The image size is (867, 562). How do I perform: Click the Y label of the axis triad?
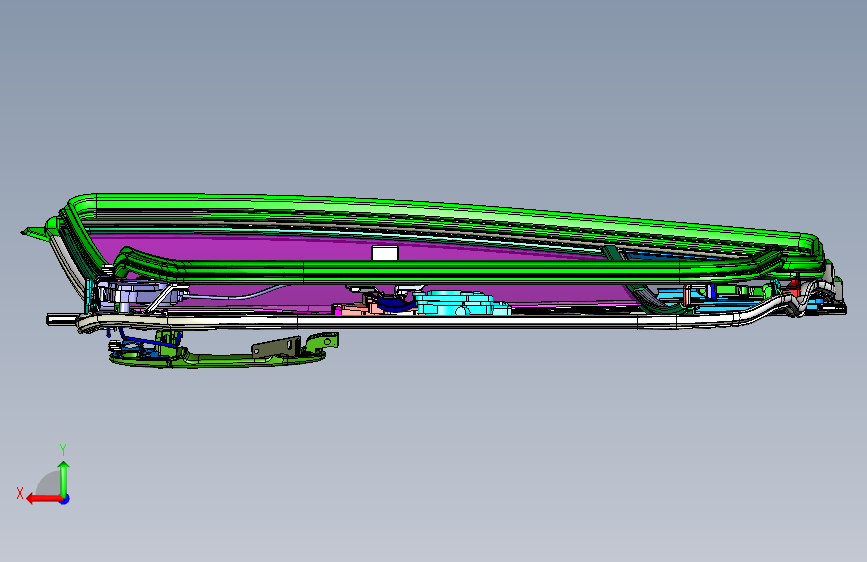(x=63, y=449)
